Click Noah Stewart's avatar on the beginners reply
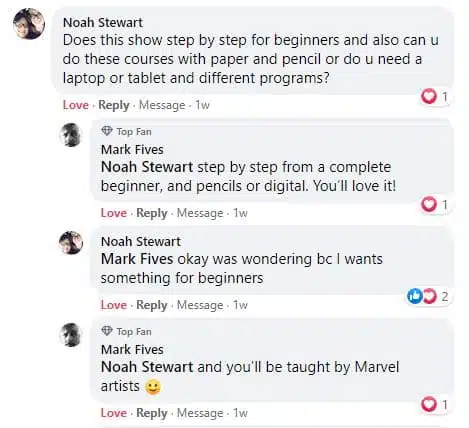 [71, 243]
